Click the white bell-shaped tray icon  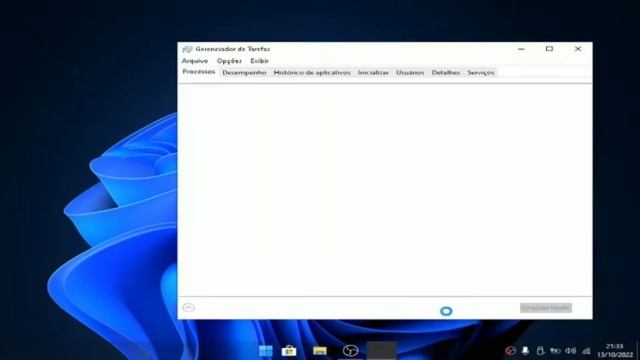525,350
